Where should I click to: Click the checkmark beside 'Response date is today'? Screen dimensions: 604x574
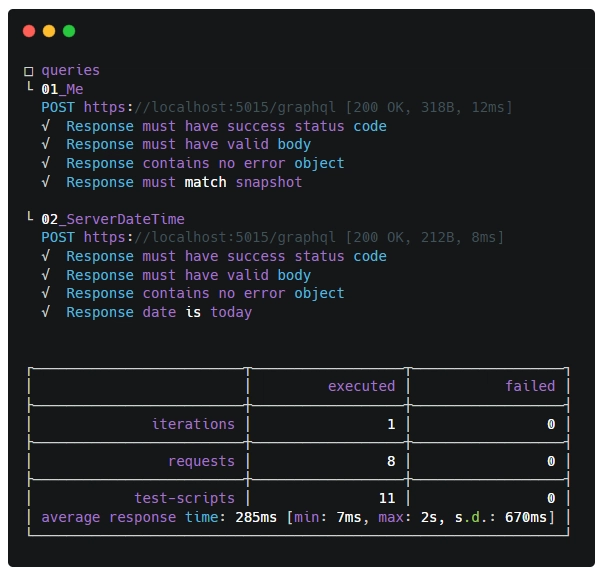(x=46, y=312)
